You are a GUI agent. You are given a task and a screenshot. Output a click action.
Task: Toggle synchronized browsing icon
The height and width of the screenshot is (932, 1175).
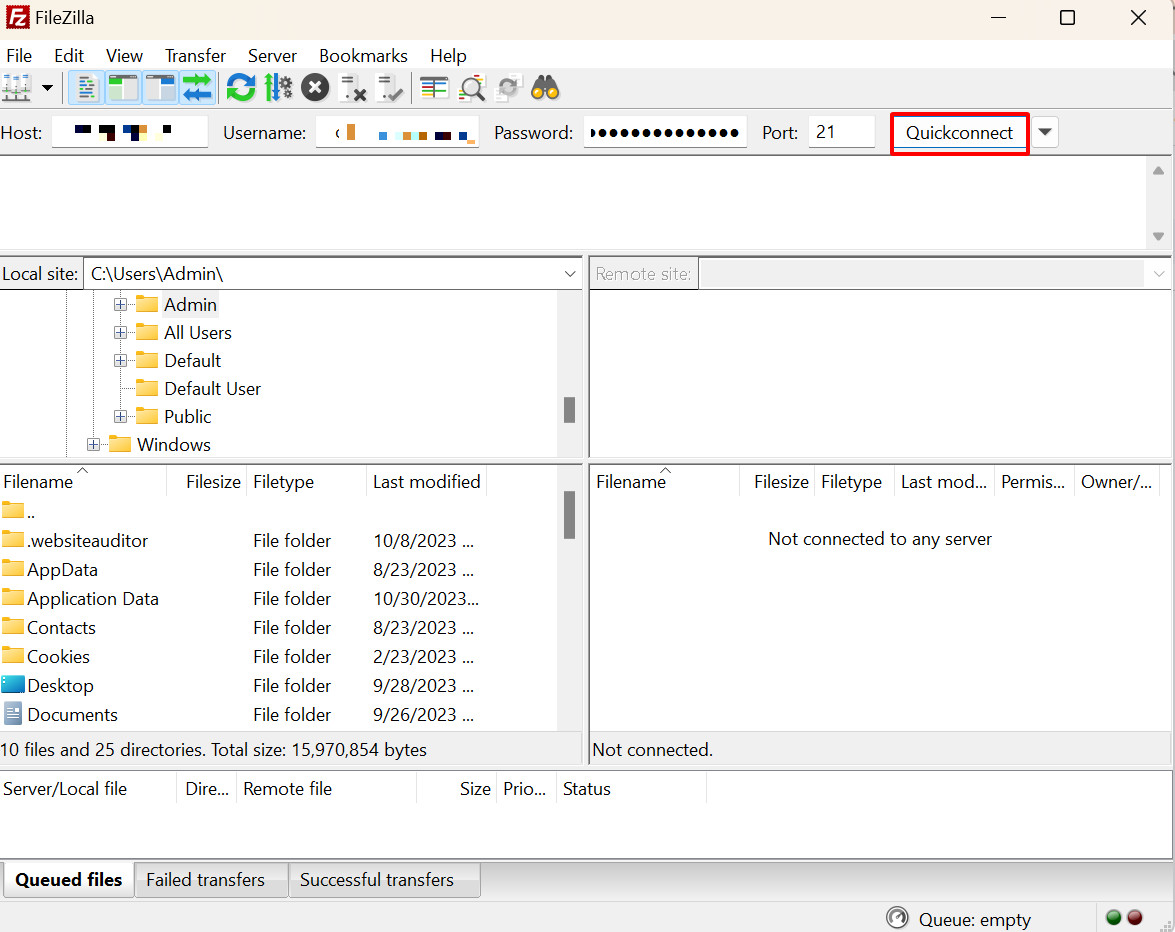[509, 88]
